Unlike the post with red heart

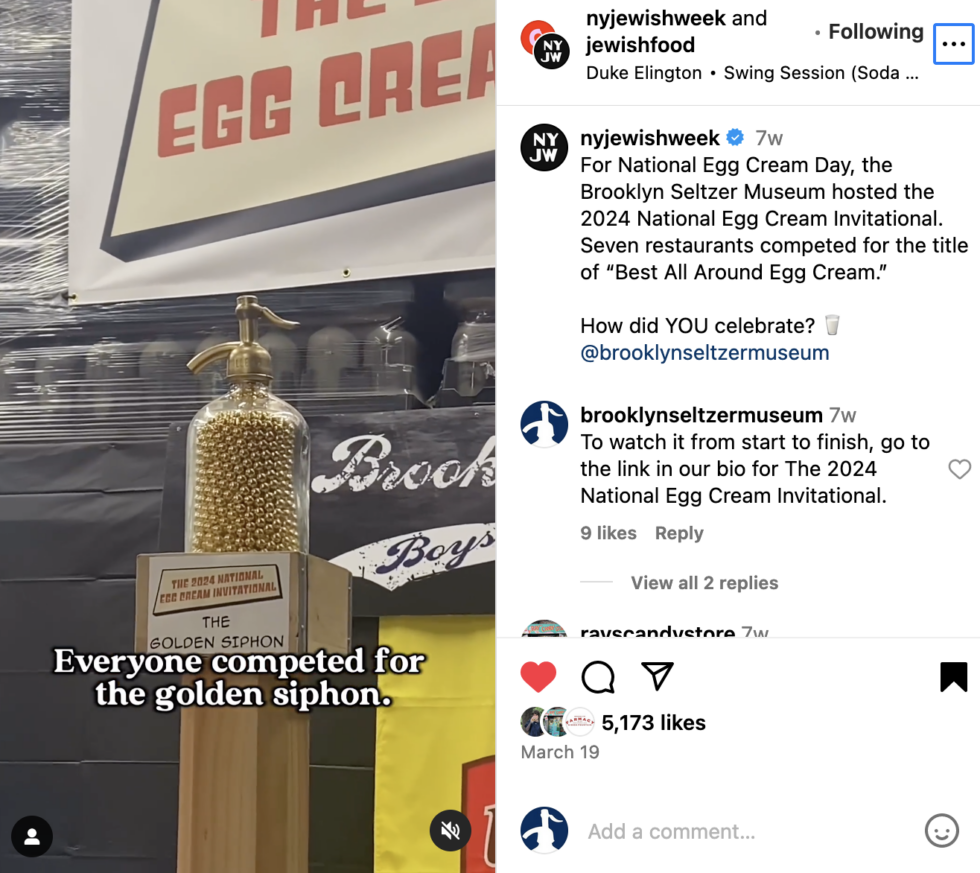(538, 676)
